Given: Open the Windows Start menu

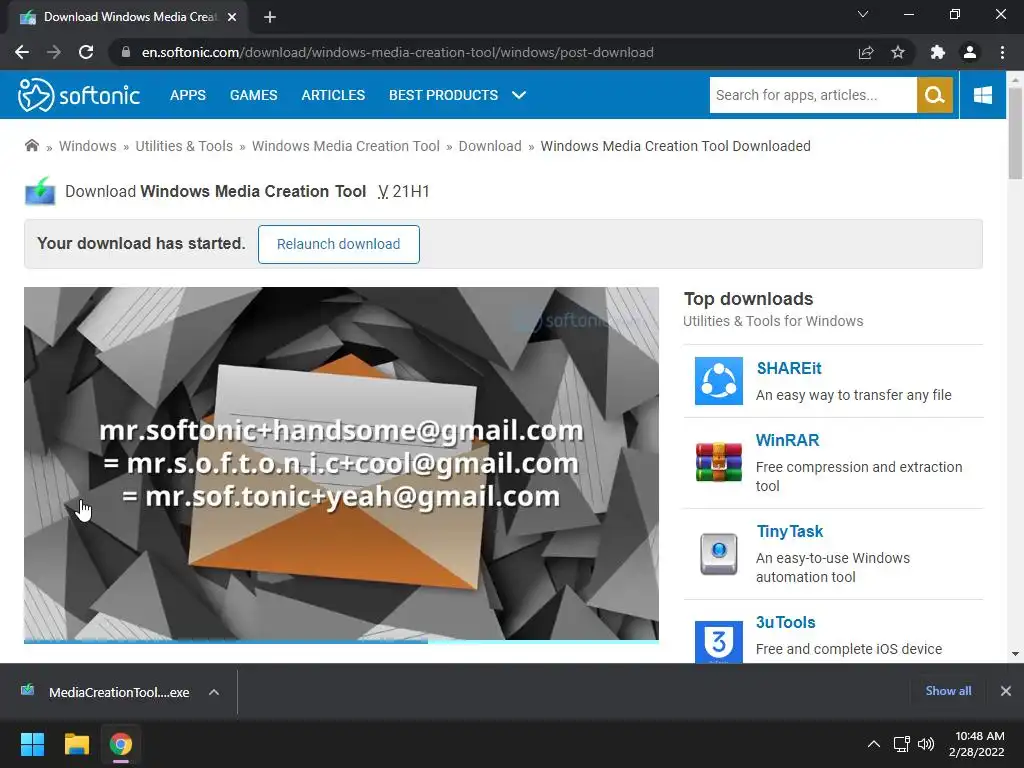Looking at the screenshot, I should coord(32,744).
